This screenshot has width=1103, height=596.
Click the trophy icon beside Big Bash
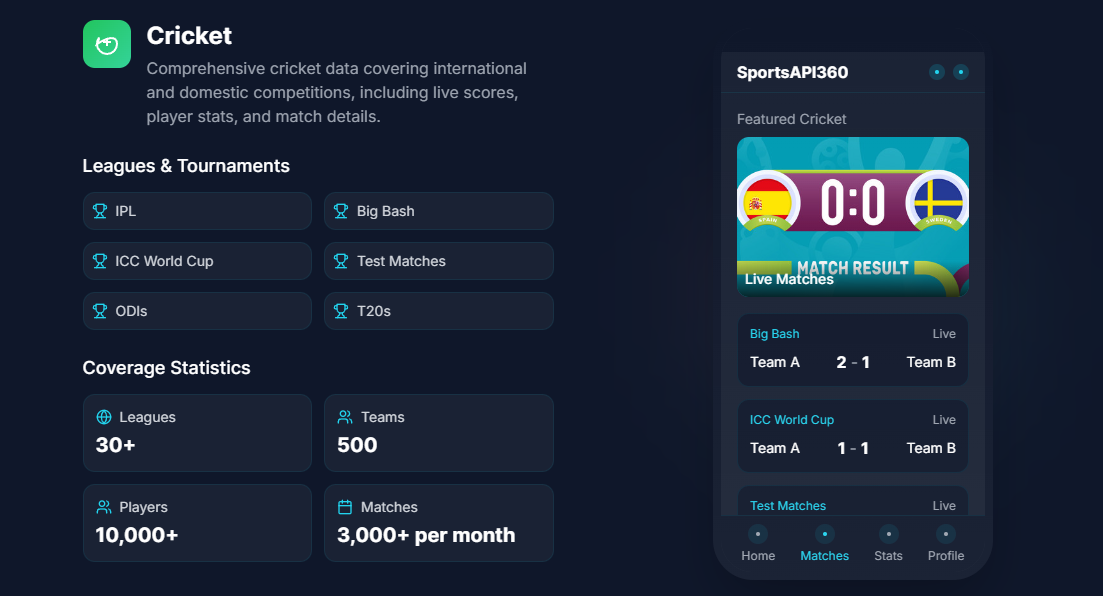click(x=341, y=211)
